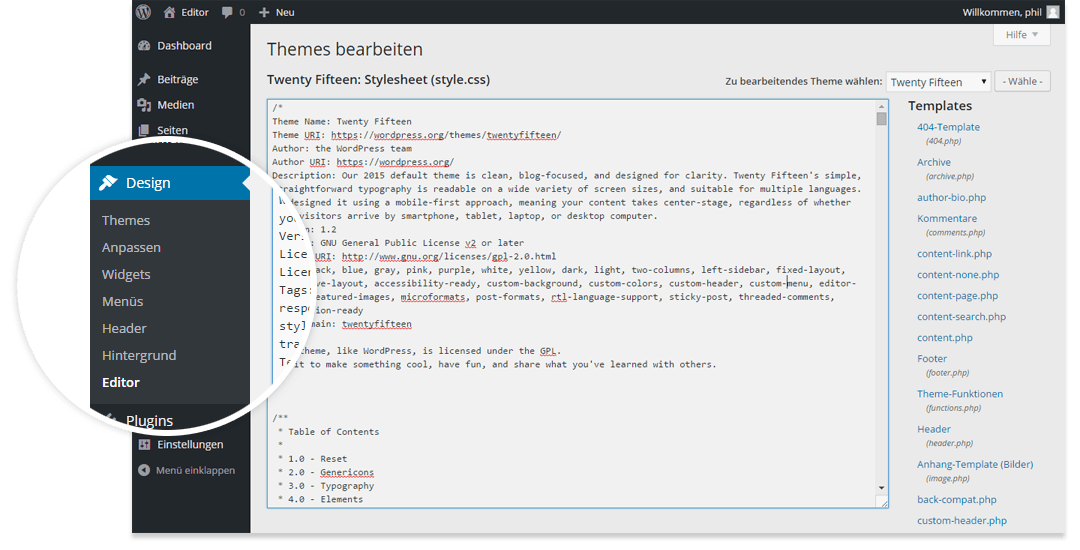Viewport: 1080px width, 550px height.
Task: Open content-none.php template
Action: click(957, 275)
